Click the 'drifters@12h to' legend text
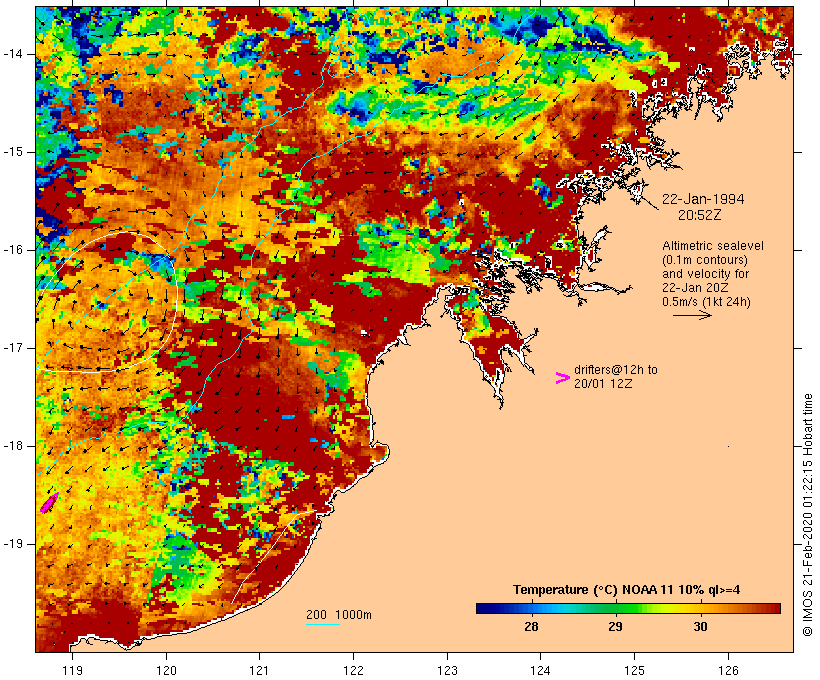Image resolution: width=820 pixels, height=680 pixels. [616, 370]
